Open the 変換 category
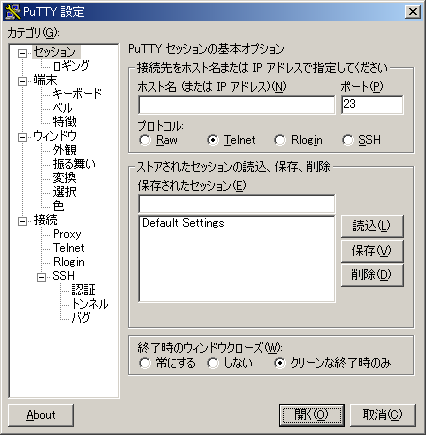426x435 pixels. click(x=65, y=178)
